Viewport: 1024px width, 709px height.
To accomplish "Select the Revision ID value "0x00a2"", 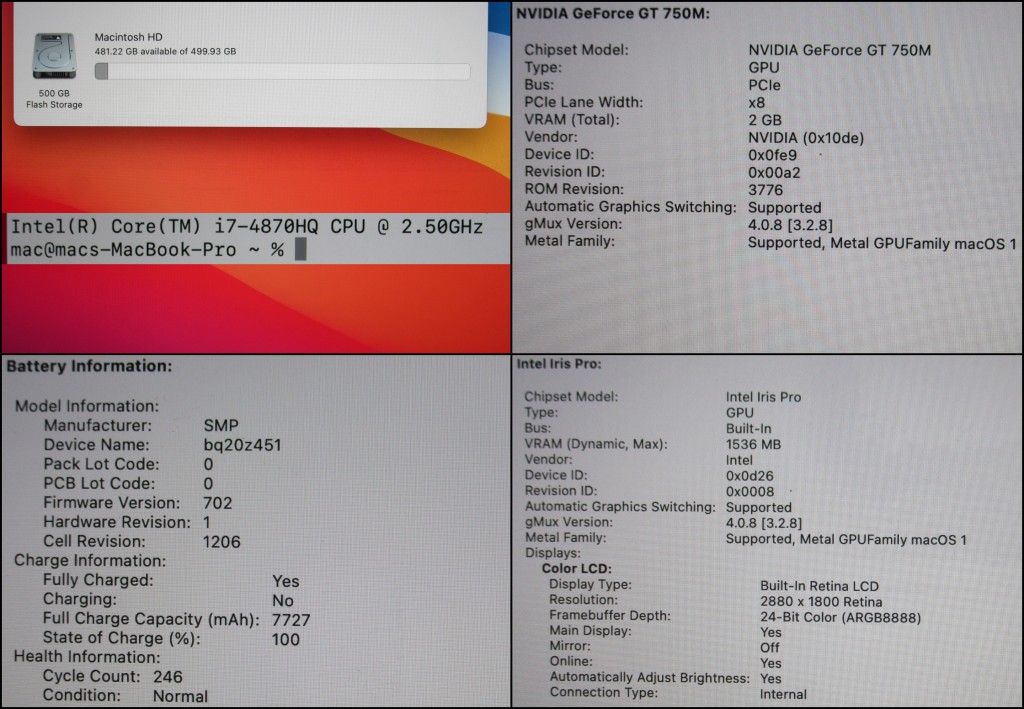I will (x=774, y=173).
